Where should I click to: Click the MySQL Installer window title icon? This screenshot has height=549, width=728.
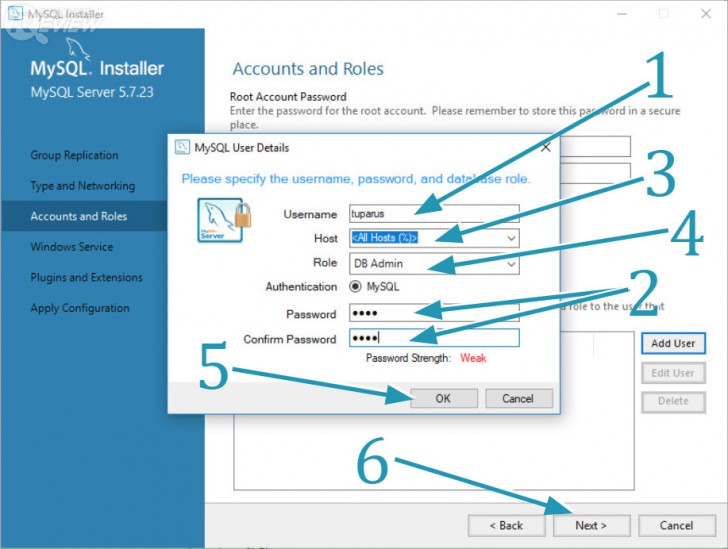coord(15,13)
